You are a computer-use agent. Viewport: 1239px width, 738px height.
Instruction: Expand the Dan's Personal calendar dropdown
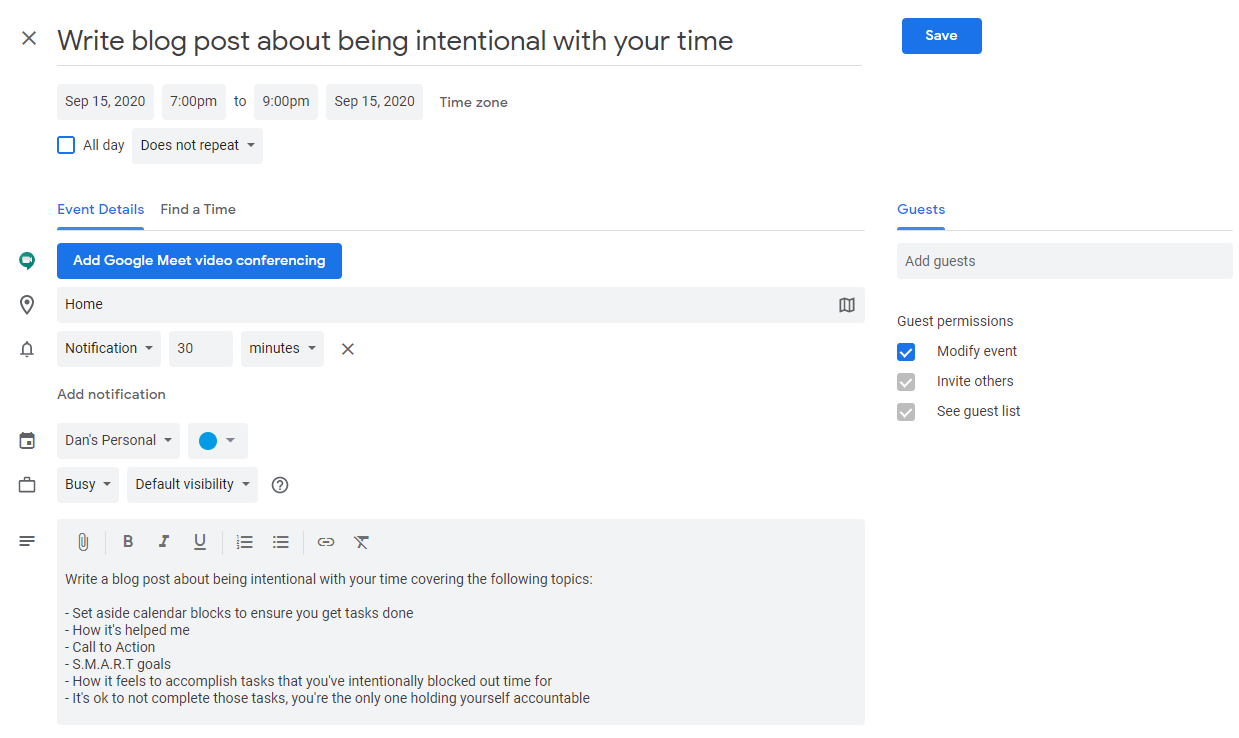pyautogui.click(x=118, y=441)
